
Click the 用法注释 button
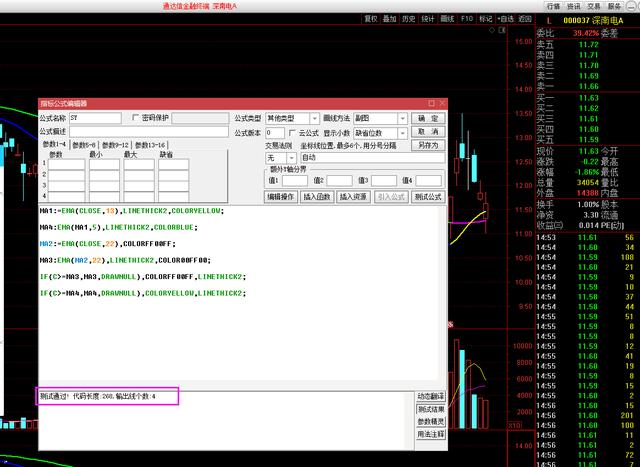point(431,434)
